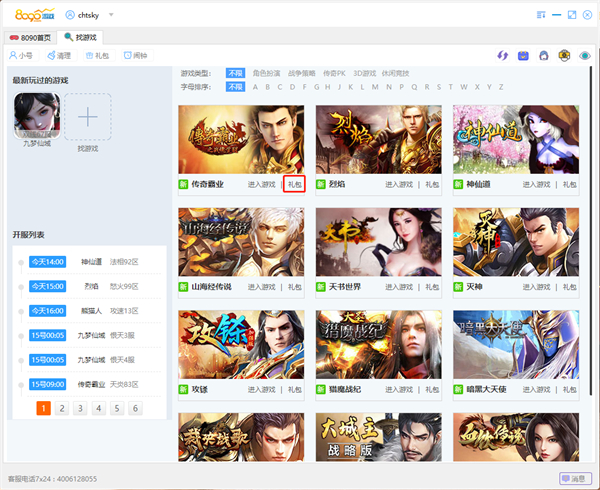Open the chtsky account dropdown arrow

(111, 15)
